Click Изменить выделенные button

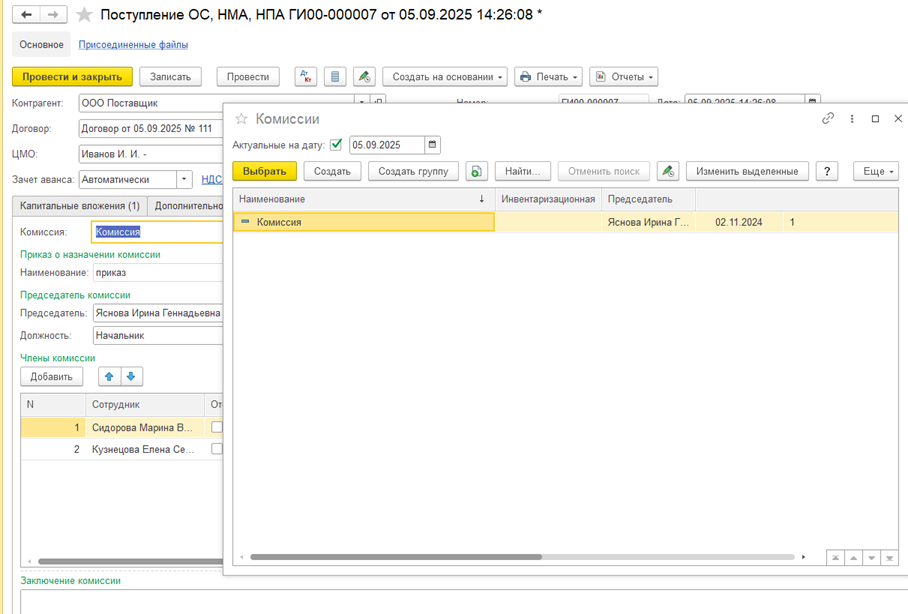click(747, 171)
